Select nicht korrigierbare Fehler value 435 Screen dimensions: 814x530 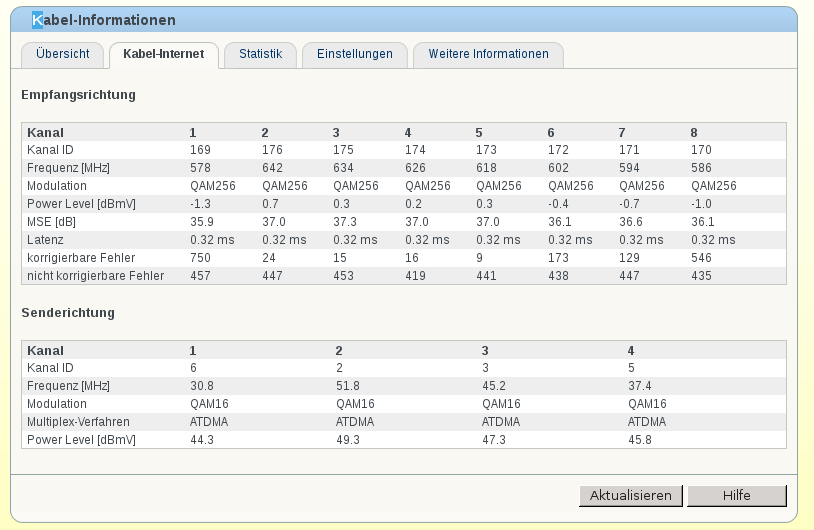pos(701,276)
